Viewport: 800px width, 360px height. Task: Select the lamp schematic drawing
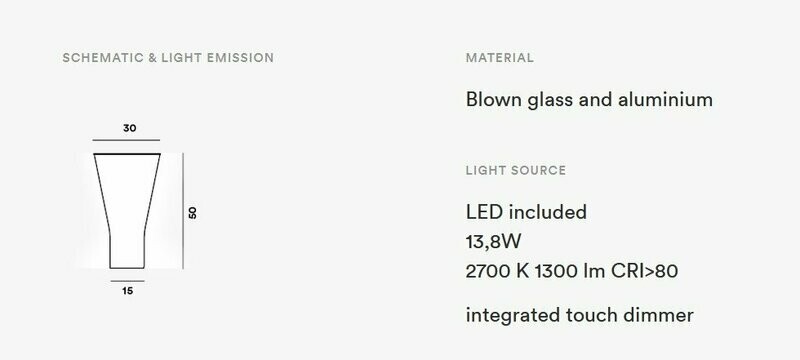pyautogui.click(x=127, y=211)
